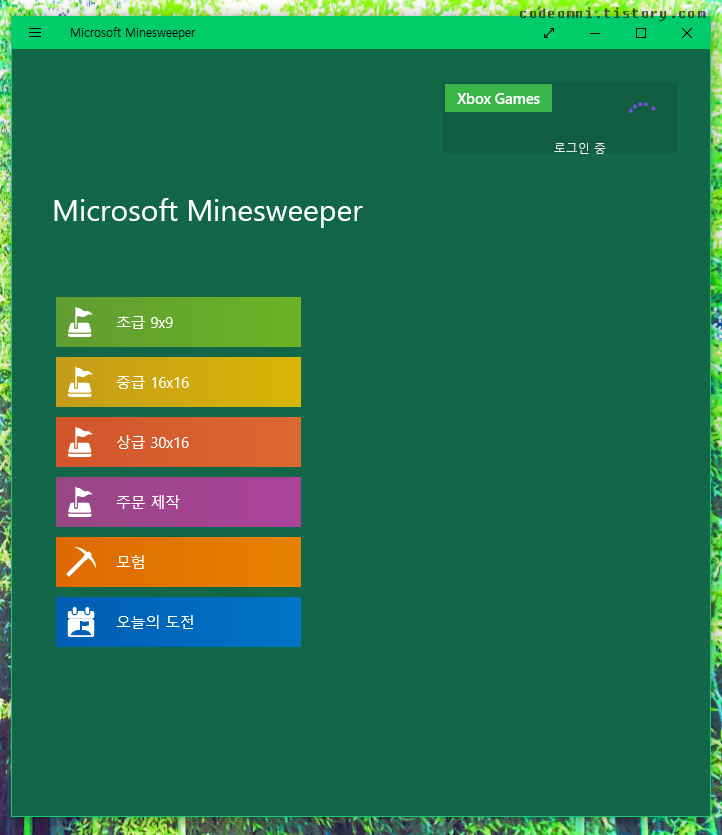Open 오늘의 도전 daily challenge
Screen dimensions: 722x835
[x=178, y=622]
